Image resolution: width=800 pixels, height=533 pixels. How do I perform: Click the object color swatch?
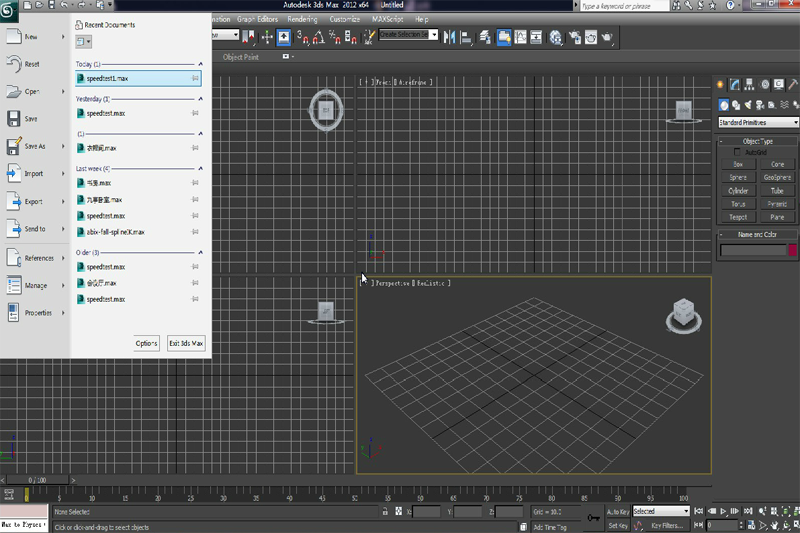tap(792, 250)
